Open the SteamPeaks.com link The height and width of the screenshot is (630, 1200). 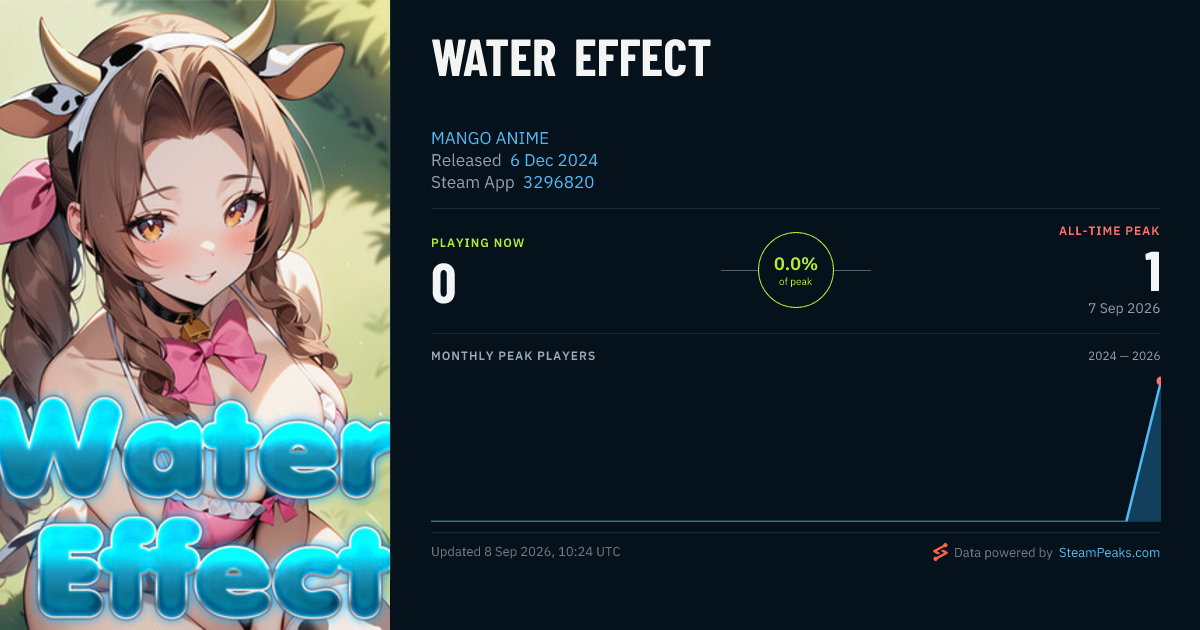[1109, 552]
